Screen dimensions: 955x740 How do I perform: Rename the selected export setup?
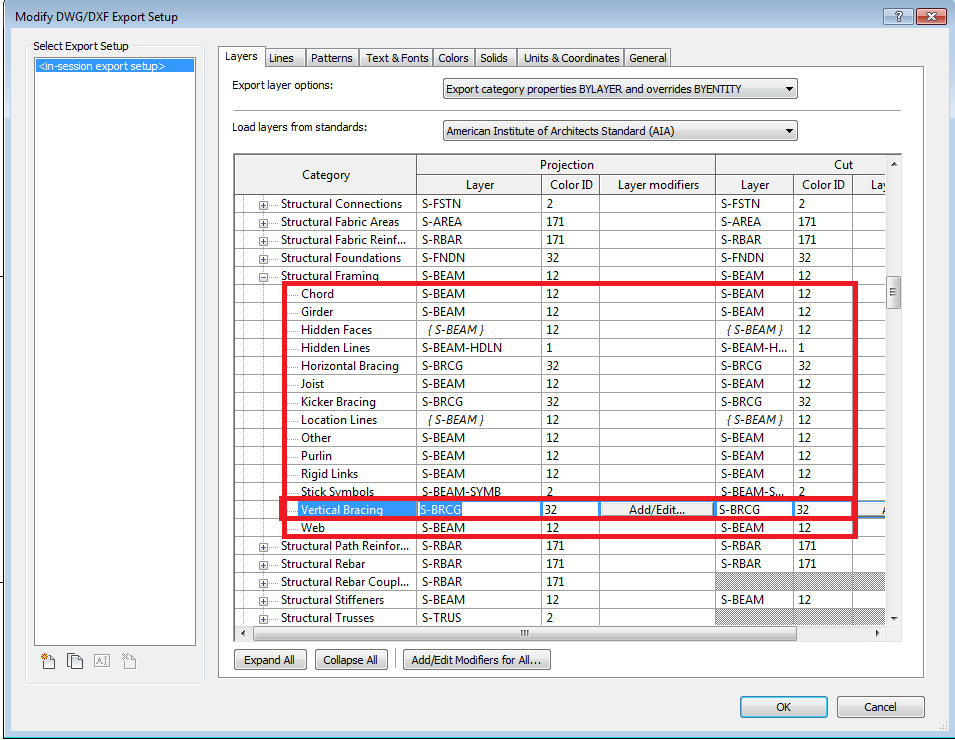pos(102,661)
